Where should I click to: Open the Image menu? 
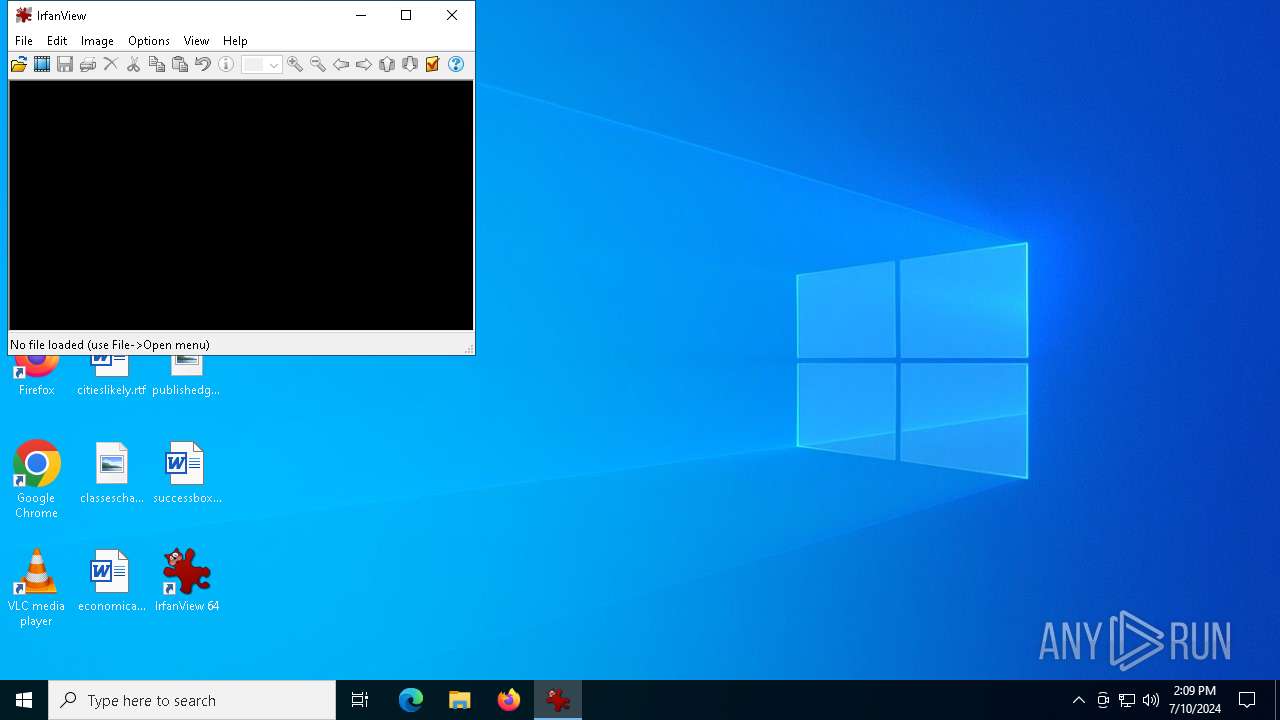[97, 41]
